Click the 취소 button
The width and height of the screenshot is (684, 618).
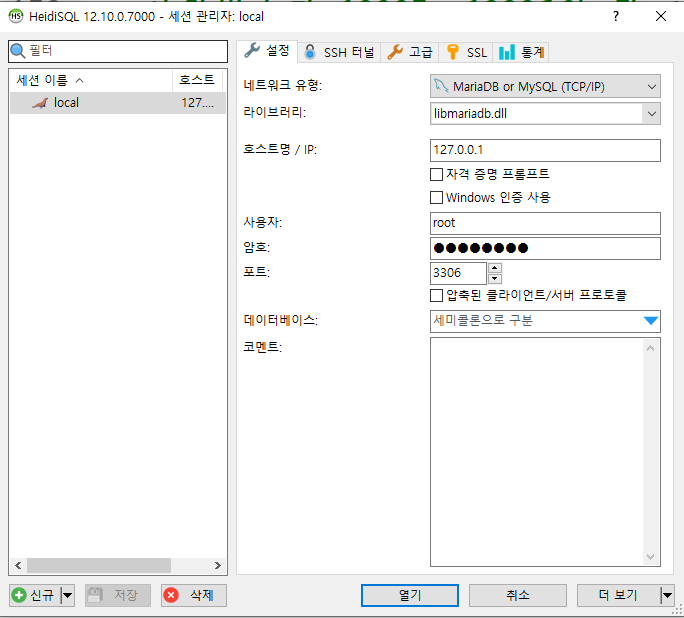518,595
